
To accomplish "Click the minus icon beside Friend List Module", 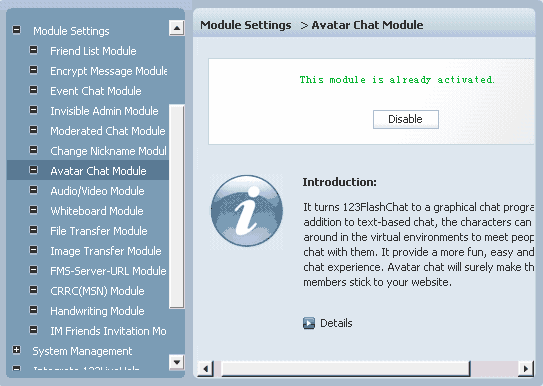I will coord(34,50).
